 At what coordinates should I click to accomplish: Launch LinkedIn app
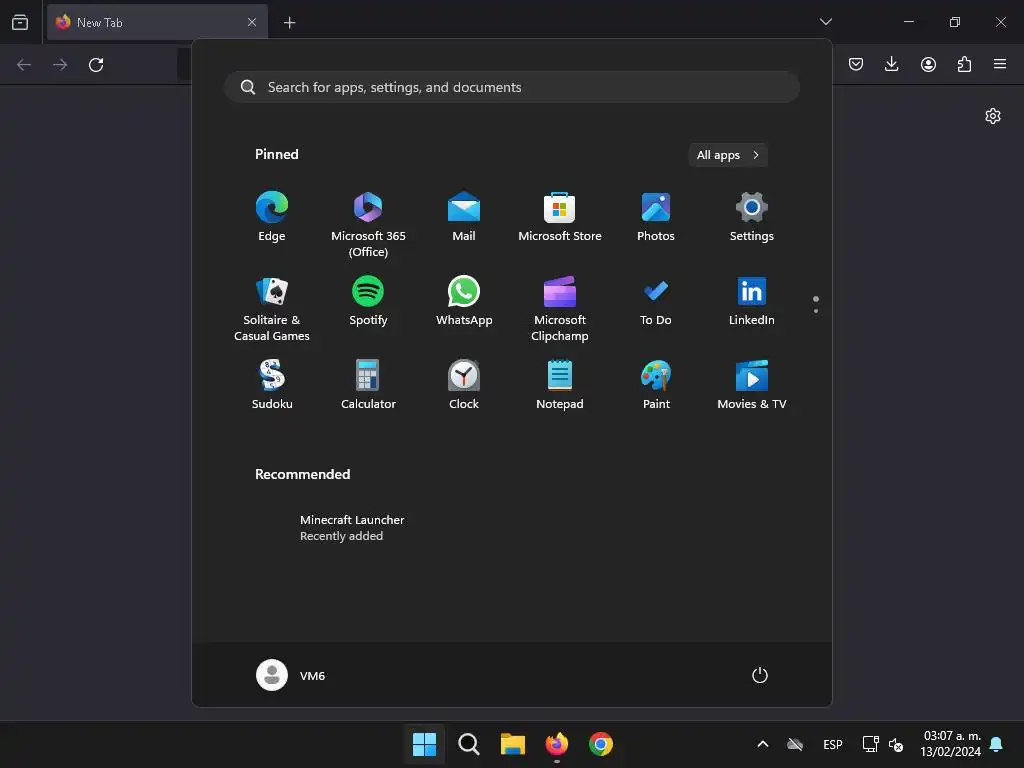[x=752, y=302]
